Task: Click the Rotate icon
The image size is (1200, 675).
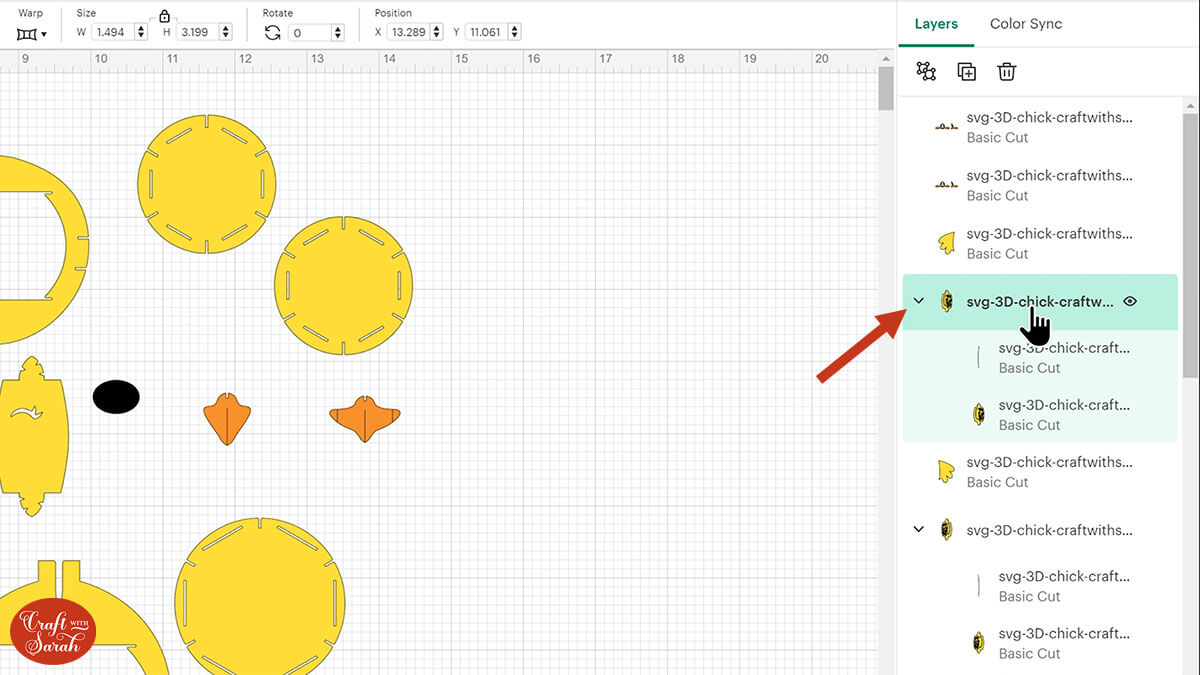Action: 273,33
